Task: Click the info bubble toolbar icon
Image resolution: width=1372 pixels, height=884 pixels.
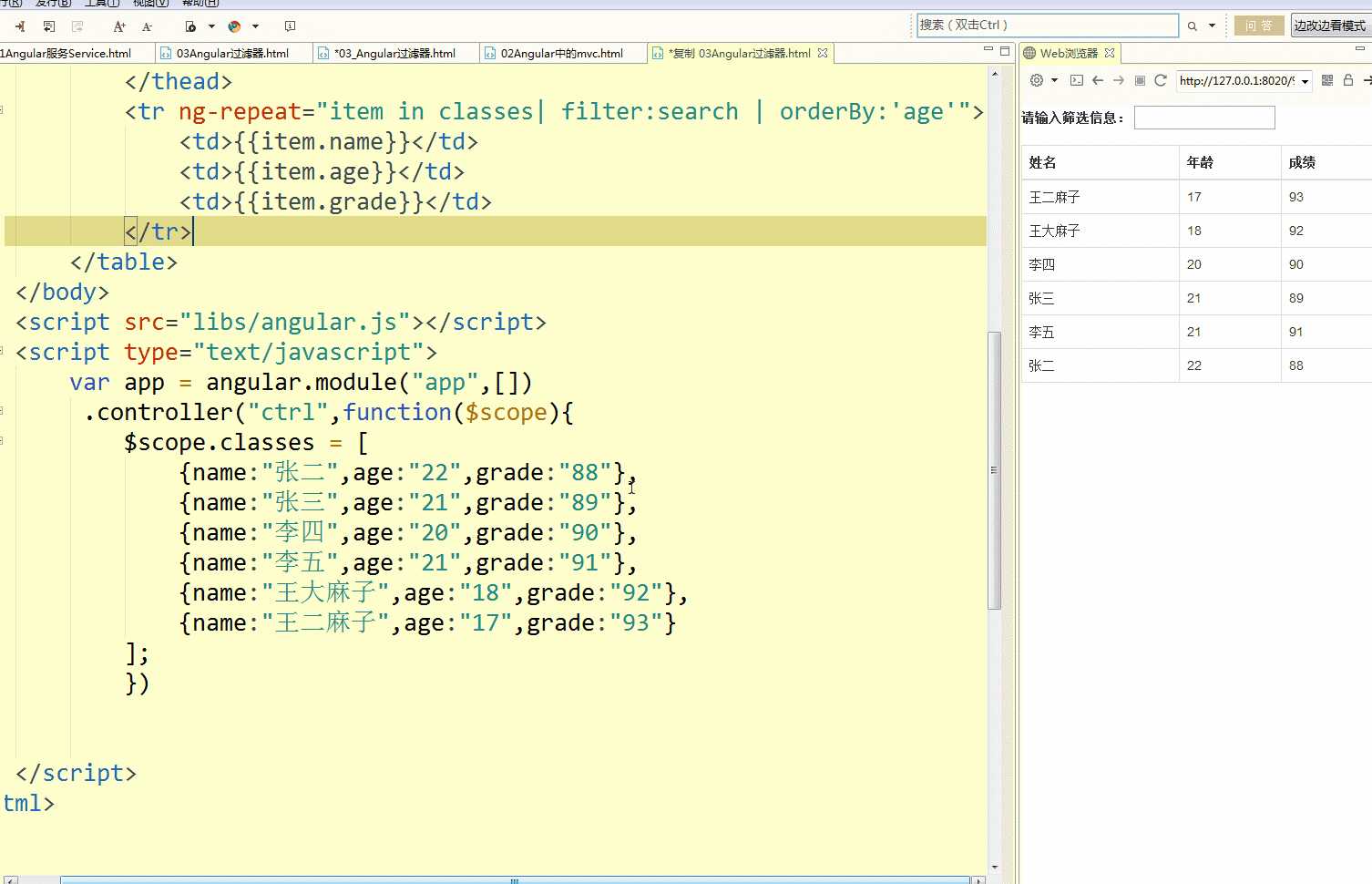Action: click(x=290, y=26)
